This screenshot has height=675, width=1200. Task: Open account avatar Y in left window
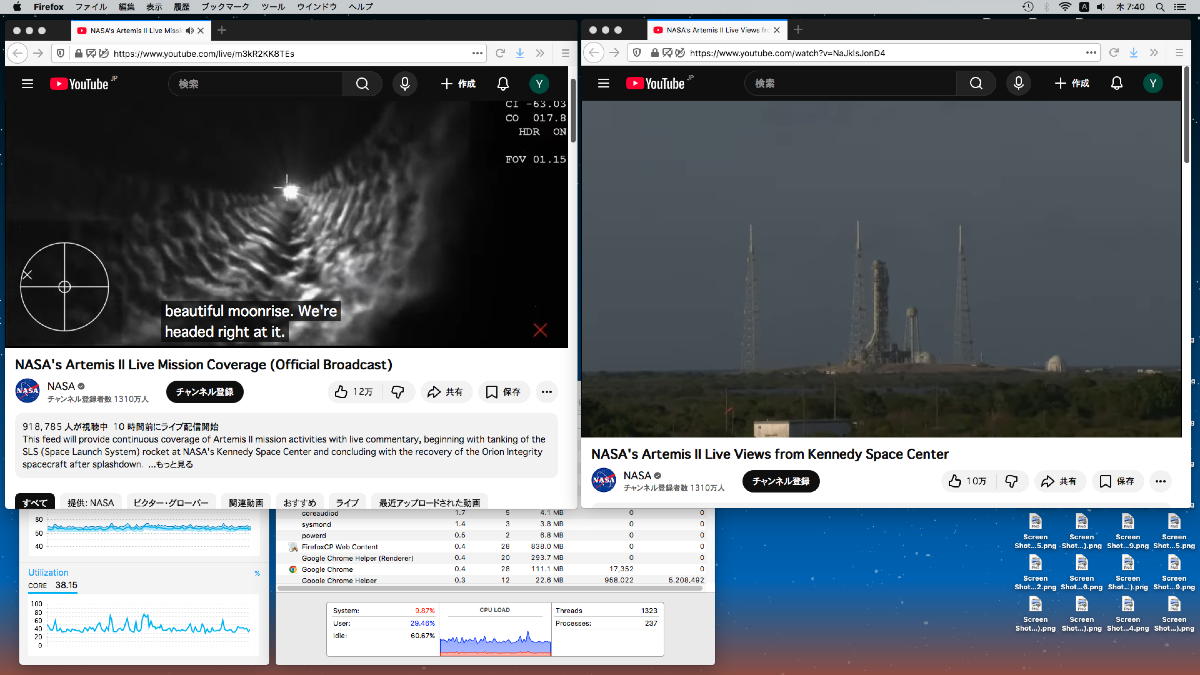pos(539,84)
